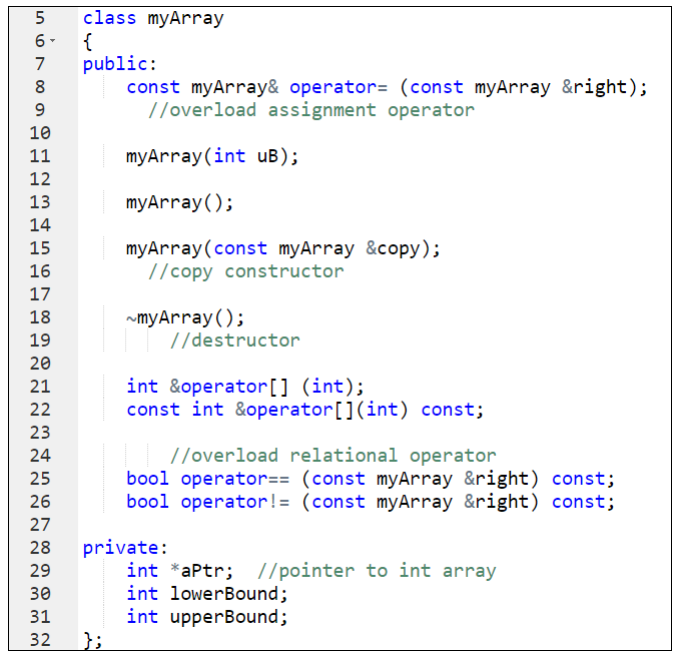The image size is (673, 652).
Task: Click '*aPtr;' member on line 29
Action: click(202, 571)
